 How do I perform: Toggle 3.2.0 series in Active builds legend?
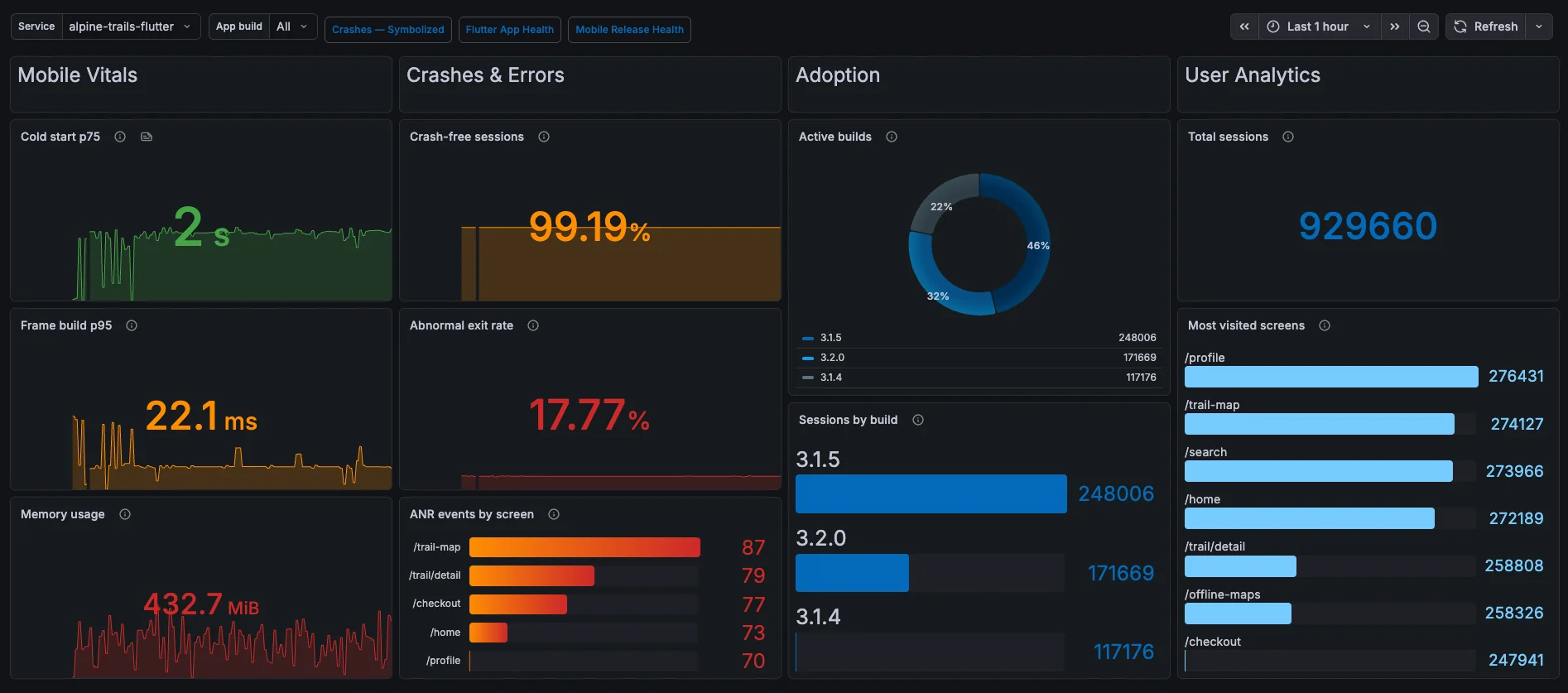[x=832, y=358]
